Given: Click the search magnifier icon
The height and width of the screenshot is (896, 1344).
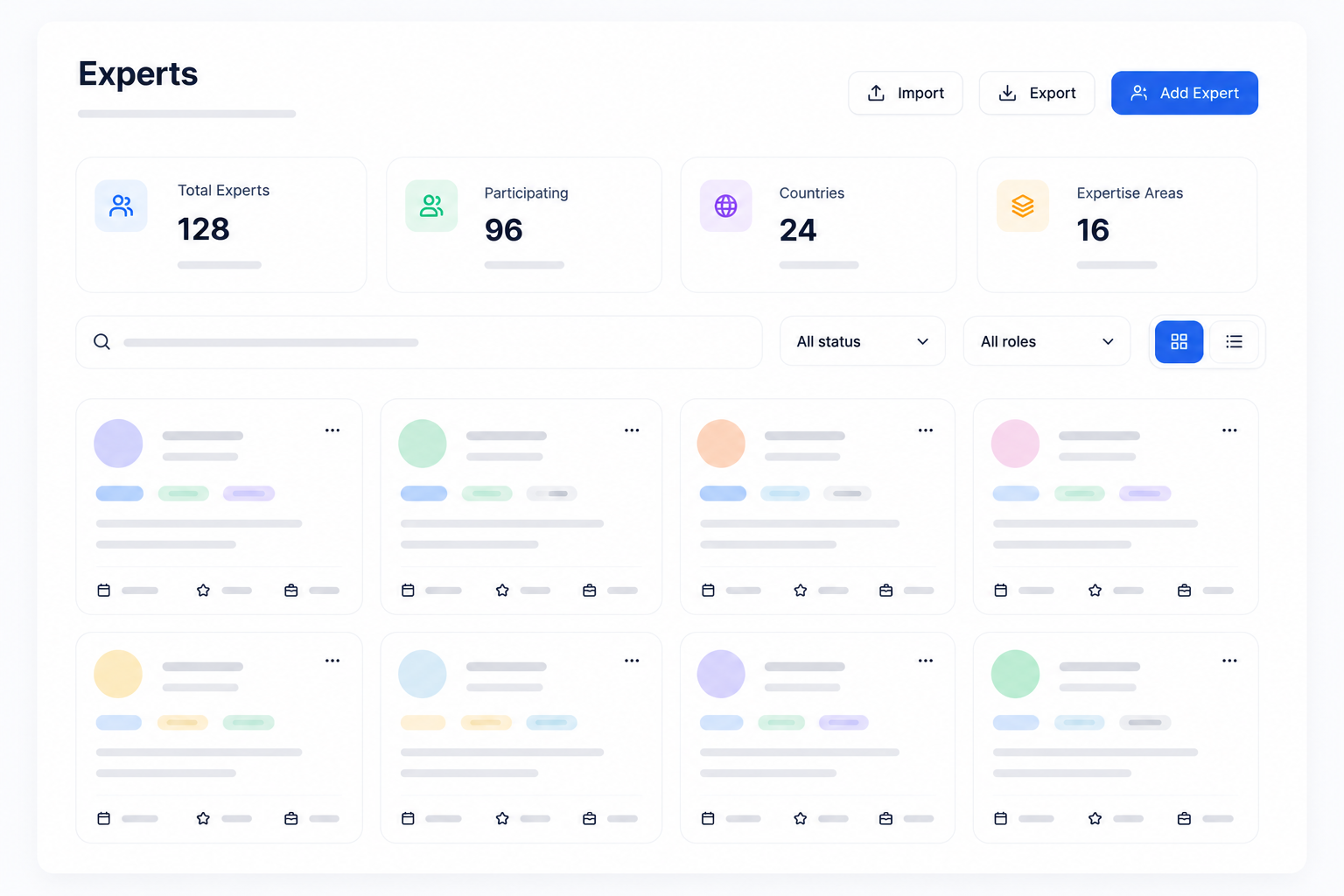Looking at the screenshot, I should coord(101,341).
